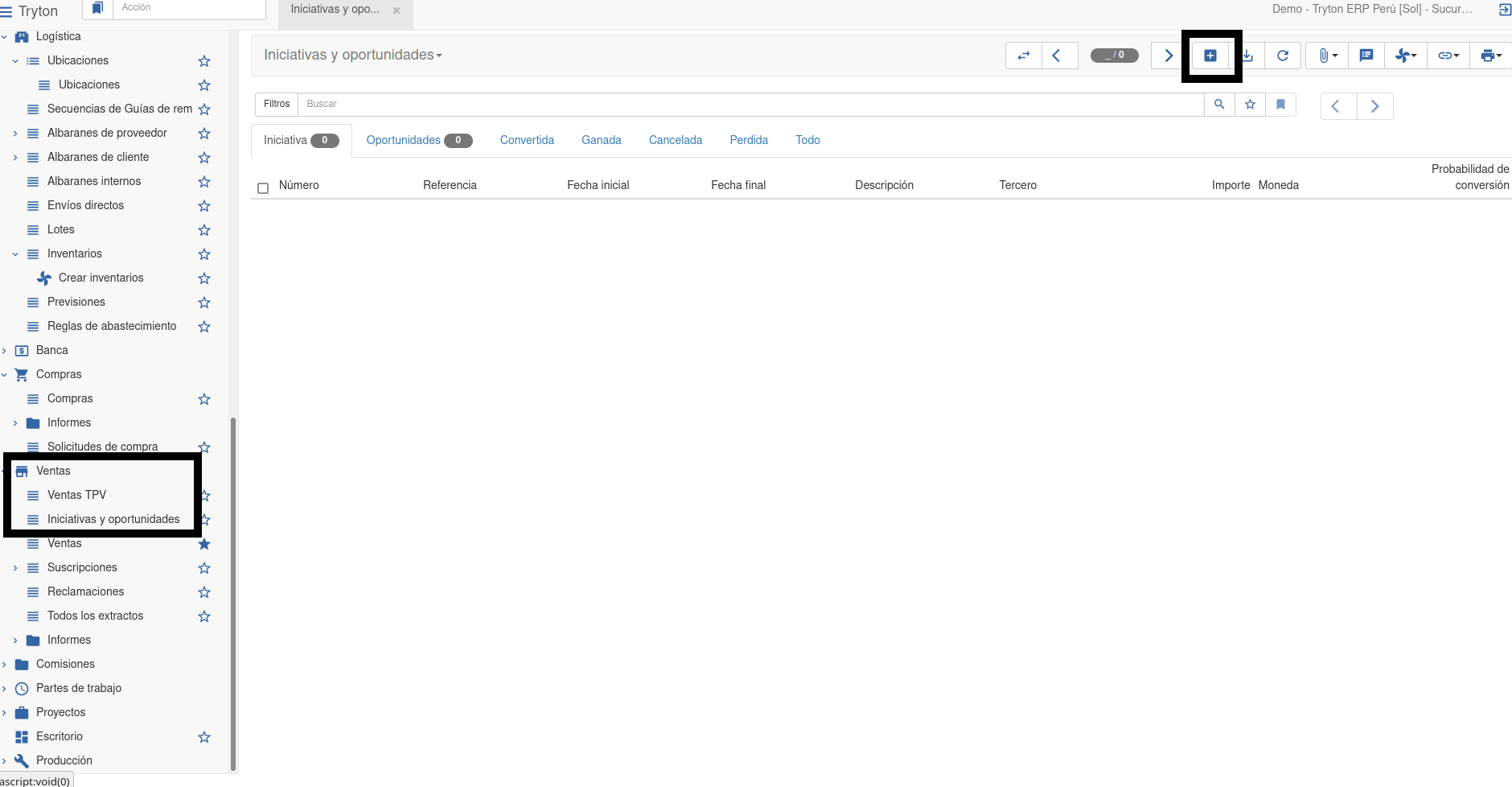Image resolution: width=1512 pixels, height=787 pixels.
Task: Click the new record plus icon
Action: (1210, 56)
